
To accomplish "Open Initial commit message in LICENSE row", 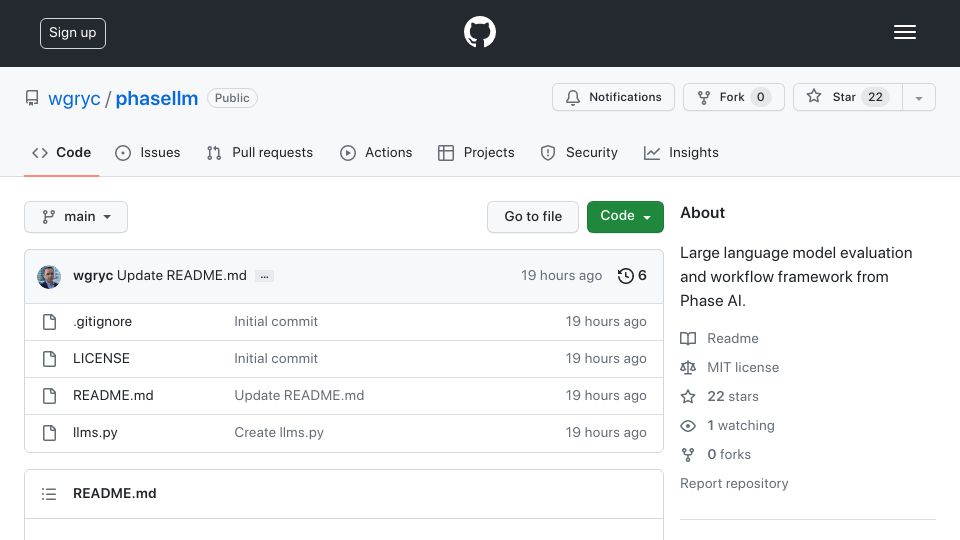I will click(x=276, y=359).
